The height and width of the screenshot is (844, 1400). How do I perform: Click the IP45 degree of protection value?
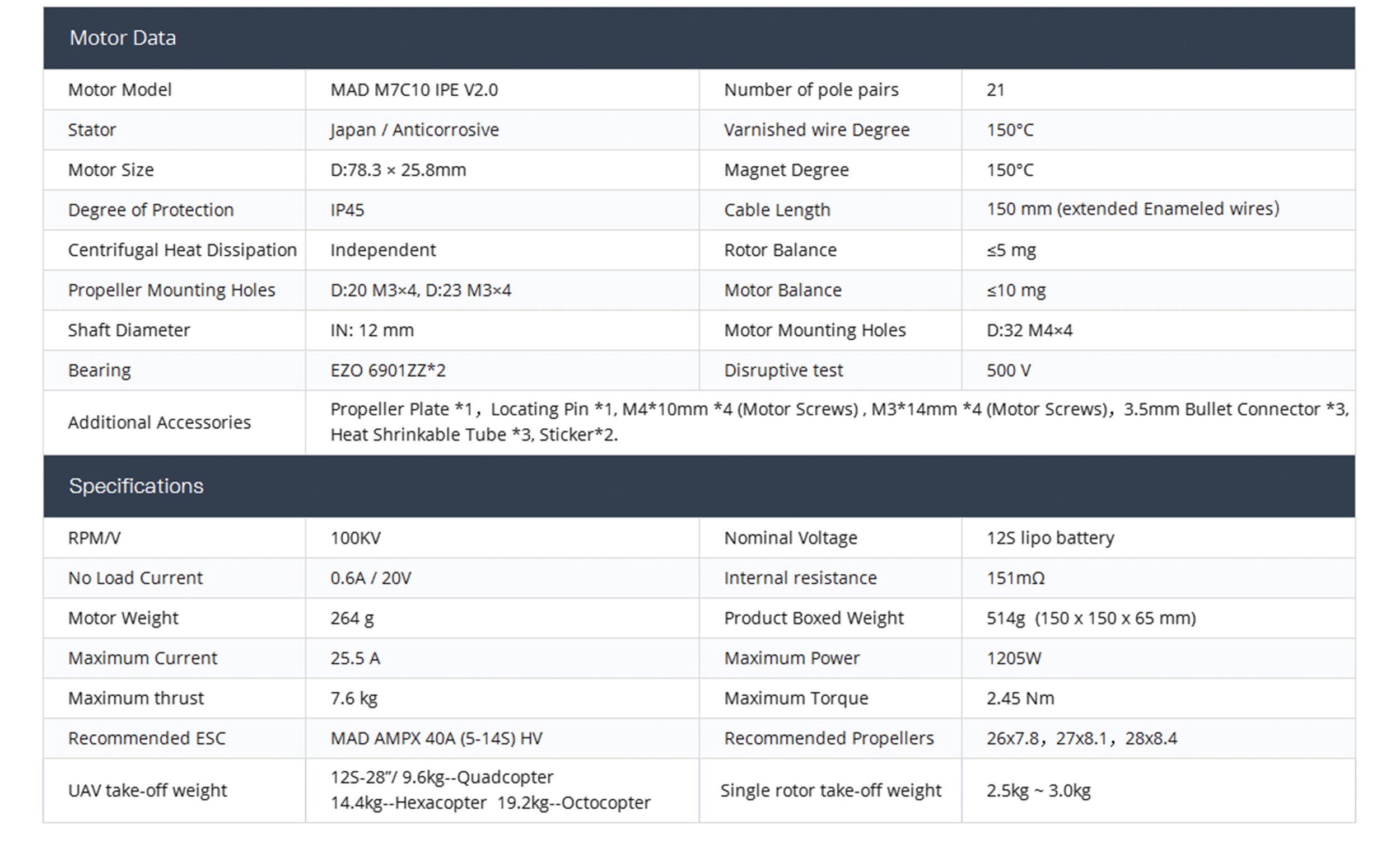[x=347, y=210]
